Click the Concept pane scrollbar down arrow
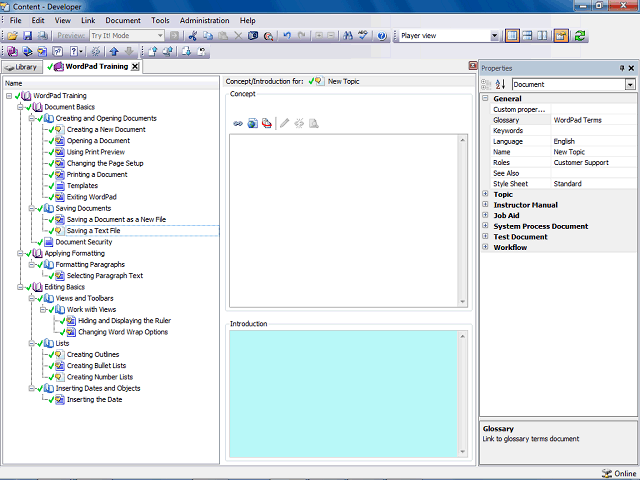Screen dimensions: 640x480 (x=463, y=302)
